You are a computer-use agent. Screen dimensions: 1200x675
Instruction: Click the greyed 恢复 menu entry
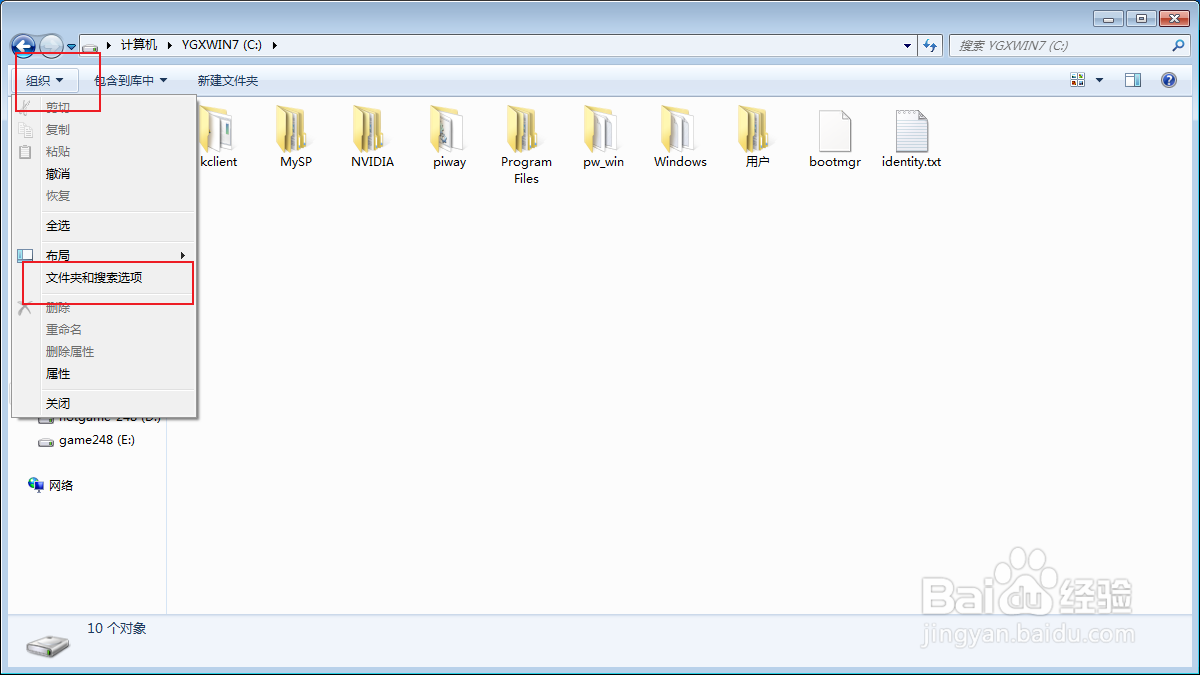[x=104, y=195]
